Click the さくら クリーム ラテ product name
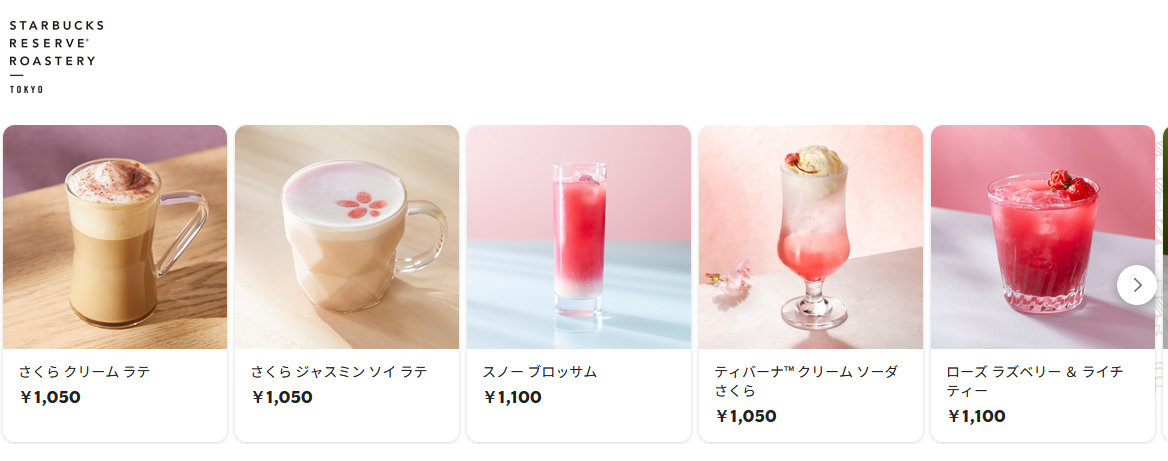This screenshot has height=461, width=1168. (x=85, y=372)
